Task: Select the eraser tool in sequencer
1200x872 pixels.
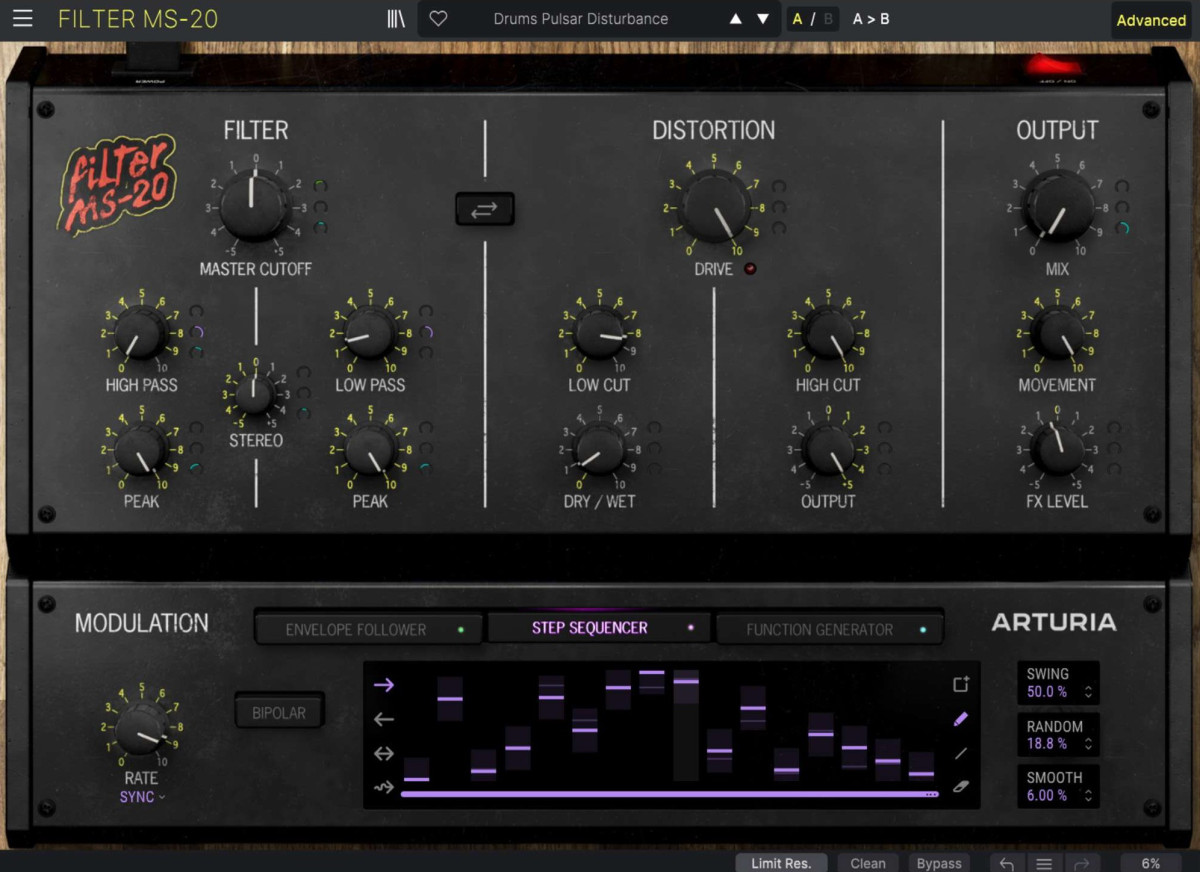Action: tap(961, 787)
